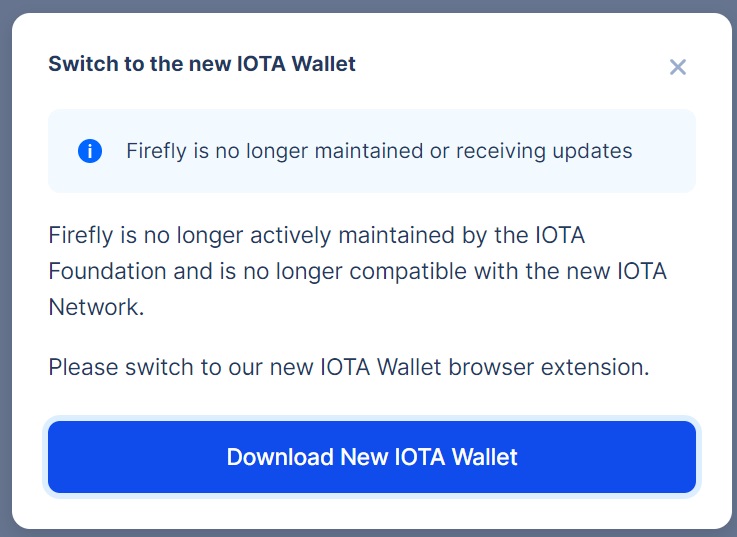Click the words browser extension in last sentence
Screen dimensions: 737x537
(x=549, y=367)
